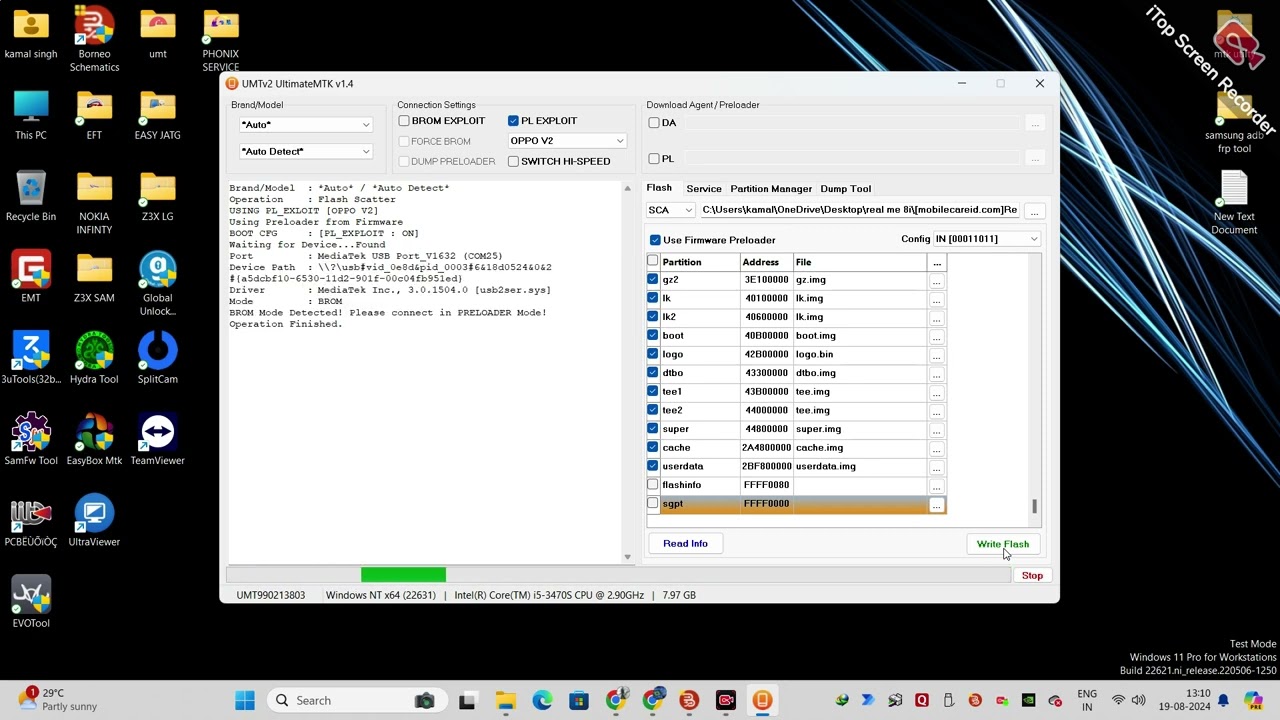Select the NOKIA INFINITY desktop folder
The image size is (1280, 720).
click(x=94, y=203)
